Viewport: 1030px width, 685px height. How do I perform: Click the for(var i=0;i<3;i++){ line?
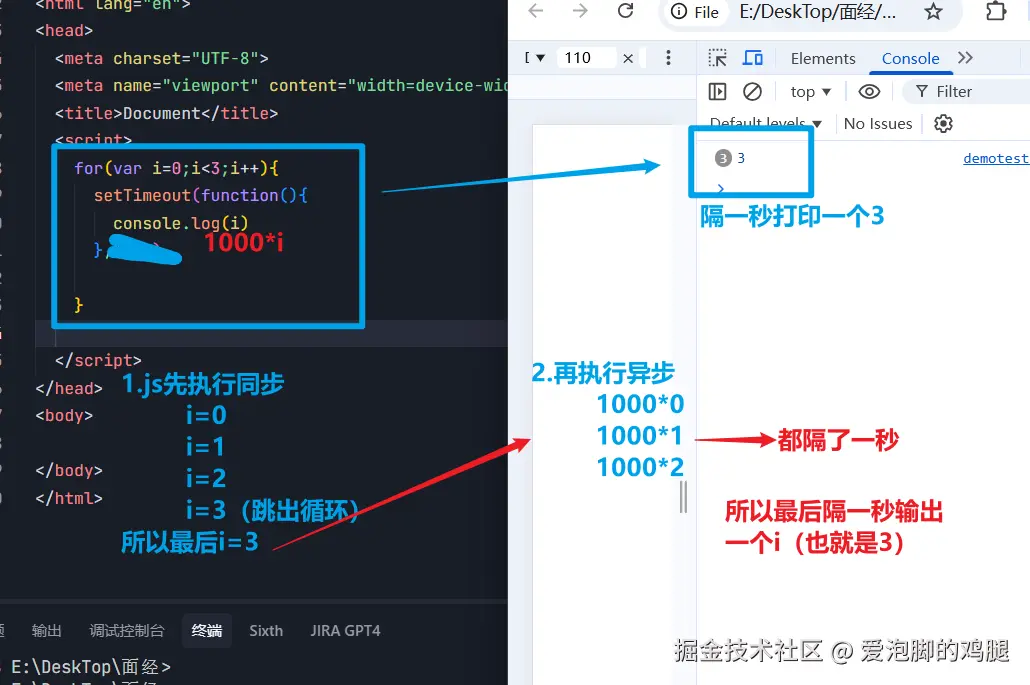coord(176,168)
